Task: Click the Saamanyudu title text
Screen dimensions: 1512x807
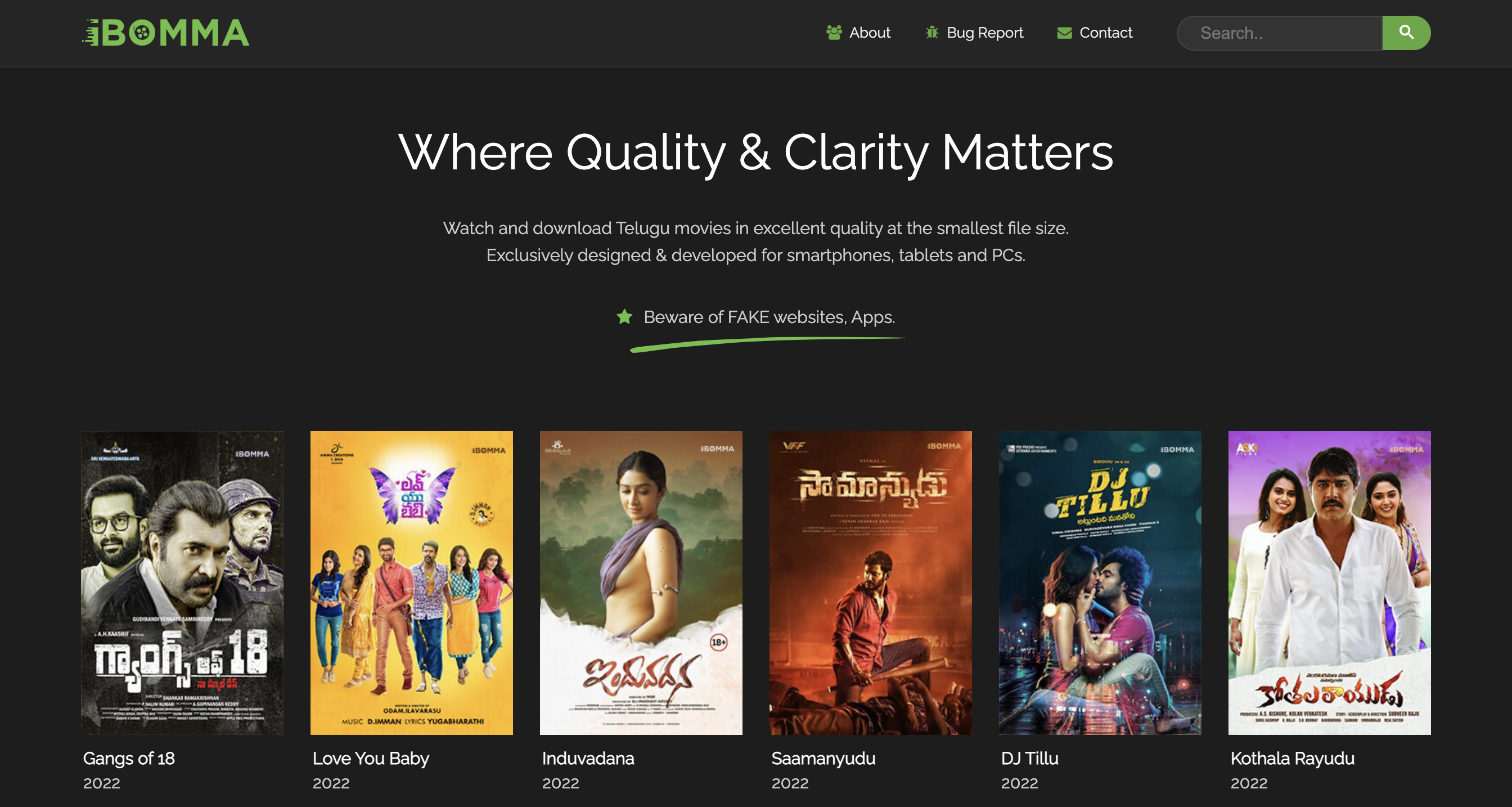Action: click(x=823, y=758)
